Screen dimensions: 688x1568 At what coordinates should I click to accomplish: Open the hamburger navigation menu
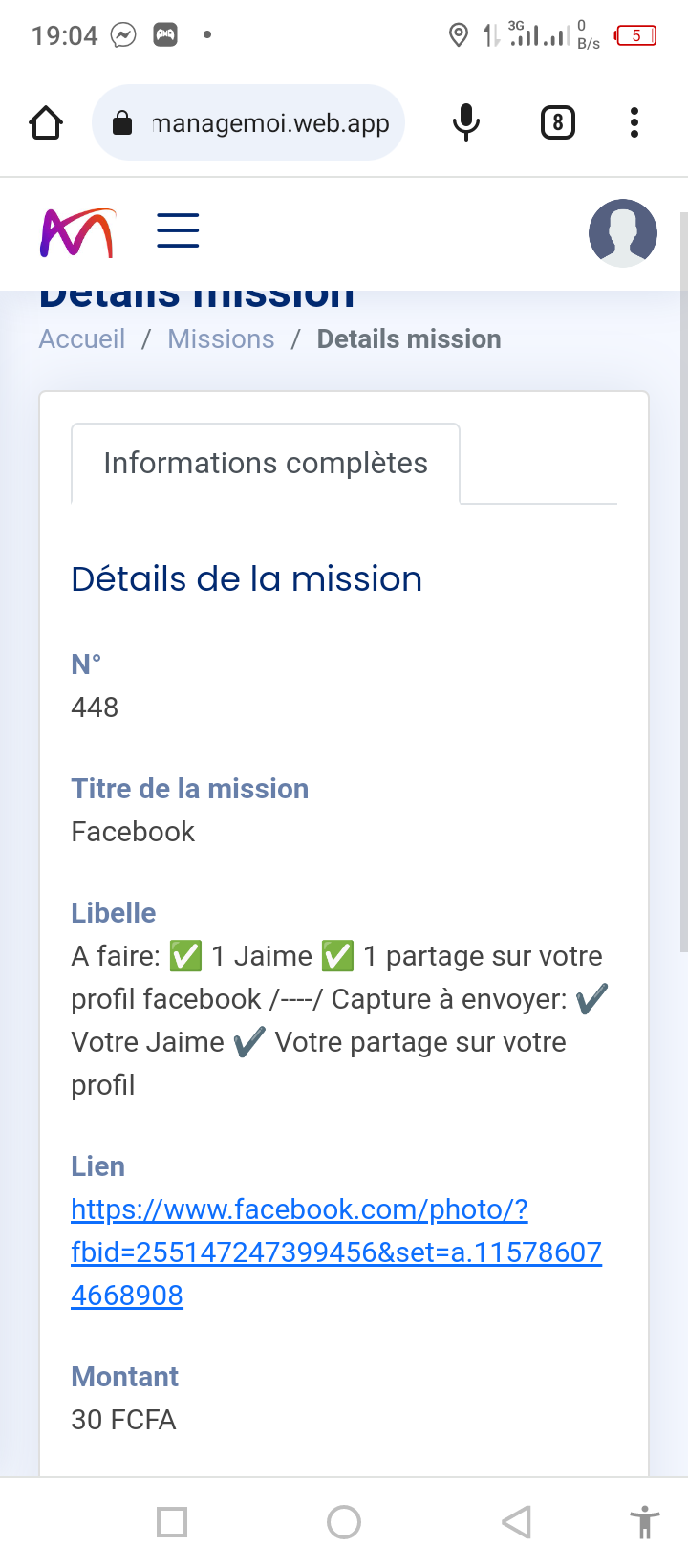coord(178,231)
